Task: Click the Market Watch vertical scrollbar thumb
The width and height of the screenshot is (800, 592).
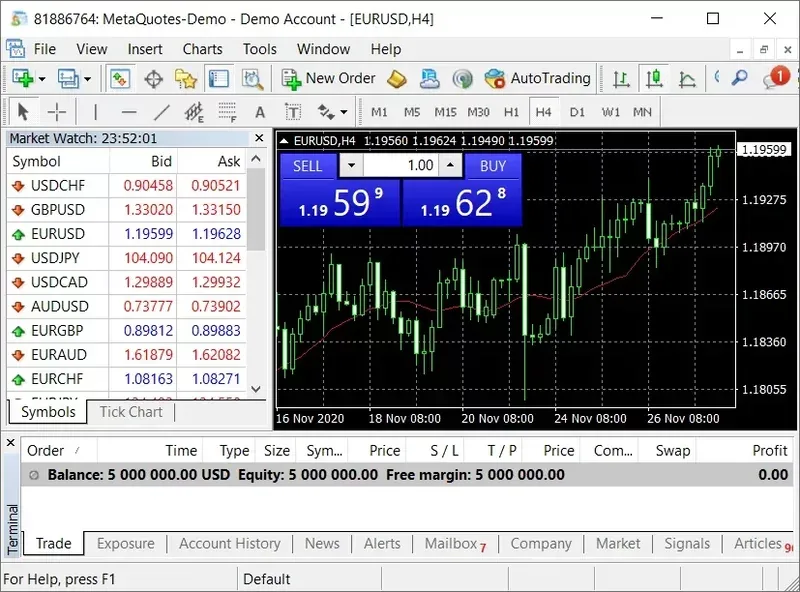Action: tap(256, 209)
